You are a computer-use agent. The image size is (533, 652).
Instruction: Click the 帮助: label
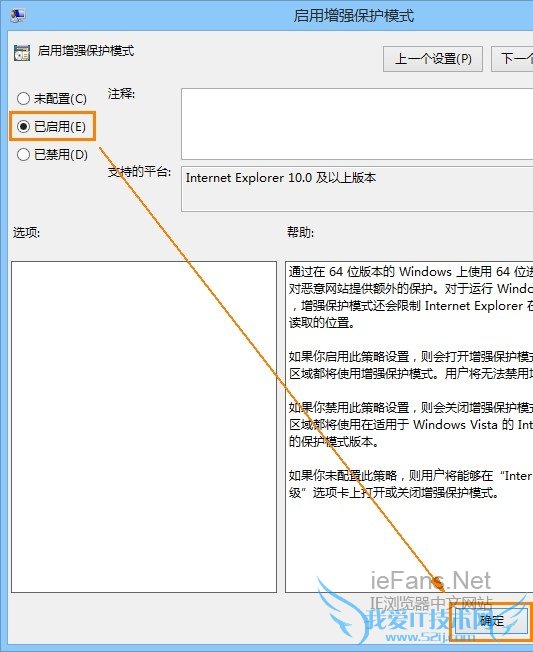pos(301,232)
